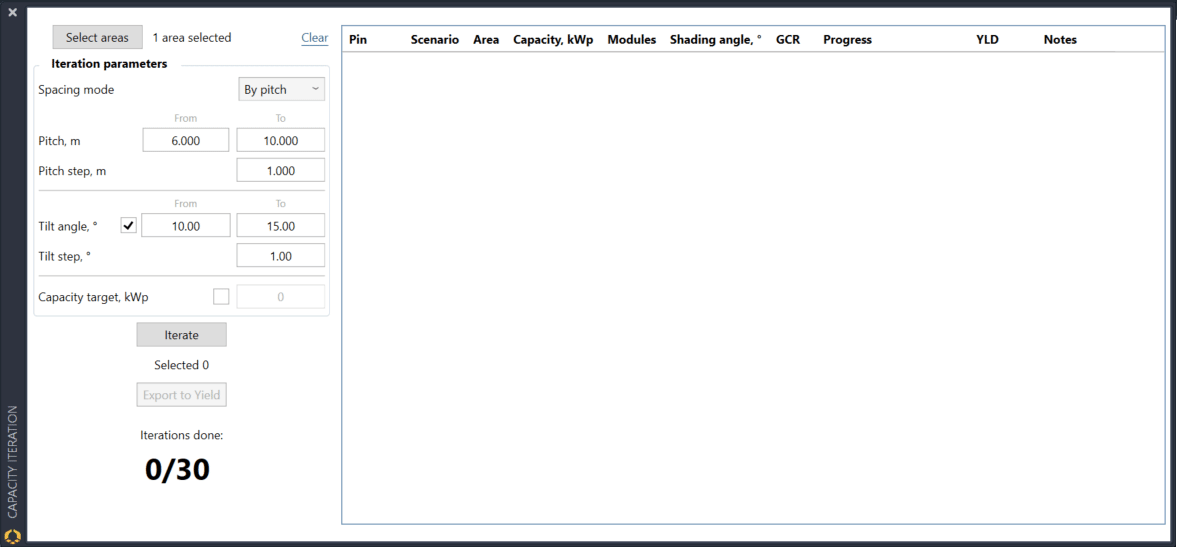Click the Clear link
This screenshot has height=547, width=1177.
314,38
